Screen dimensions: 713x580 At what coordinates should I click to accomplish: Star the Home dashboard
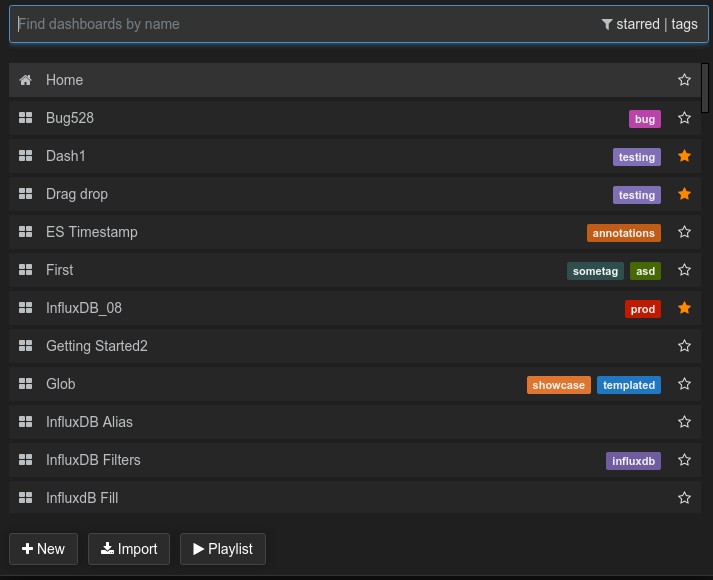[684, 80]
